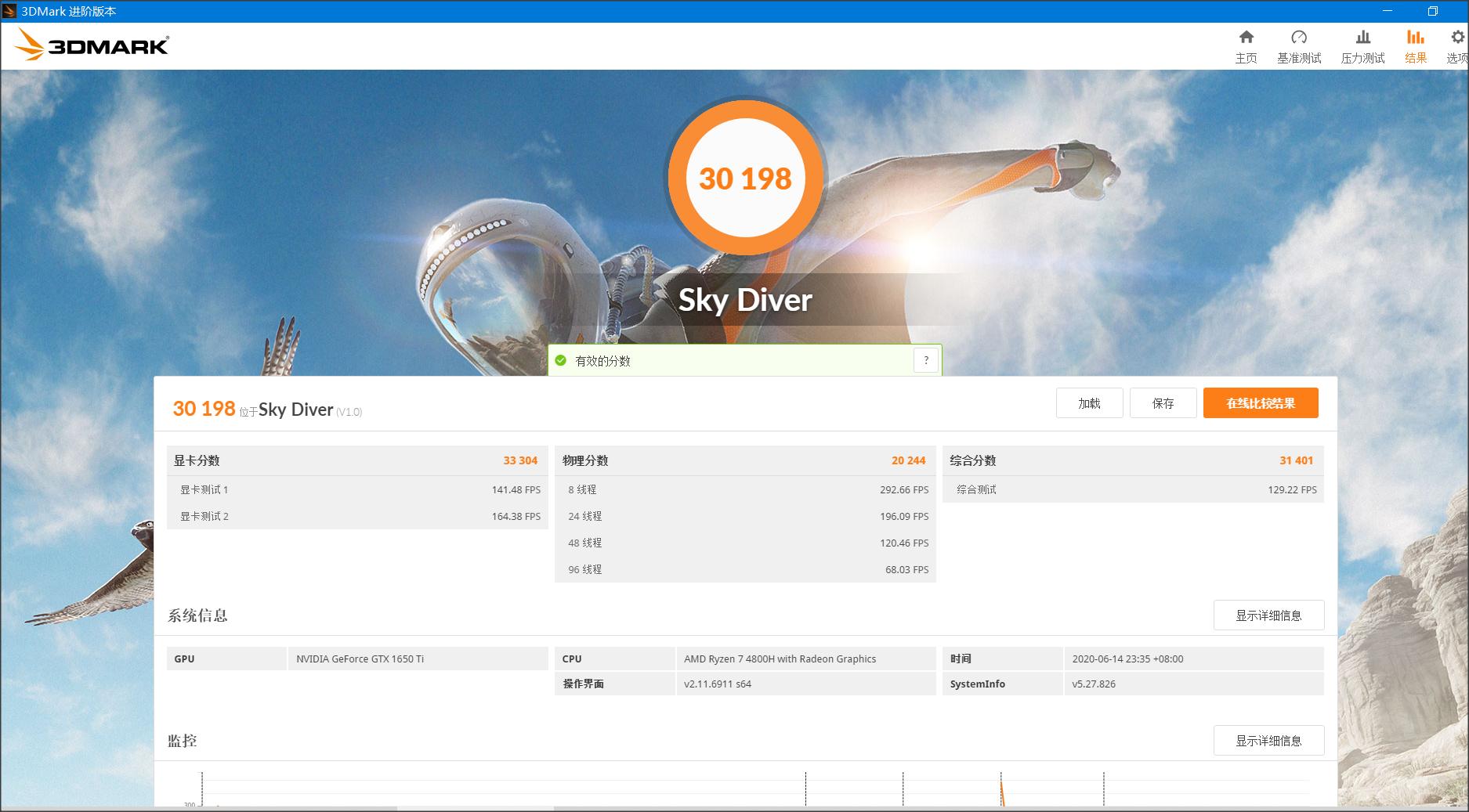The height and width of the screenshot is (812, 1469).
Task: Click the green valid score checkmark
Action: pos(560,360)
